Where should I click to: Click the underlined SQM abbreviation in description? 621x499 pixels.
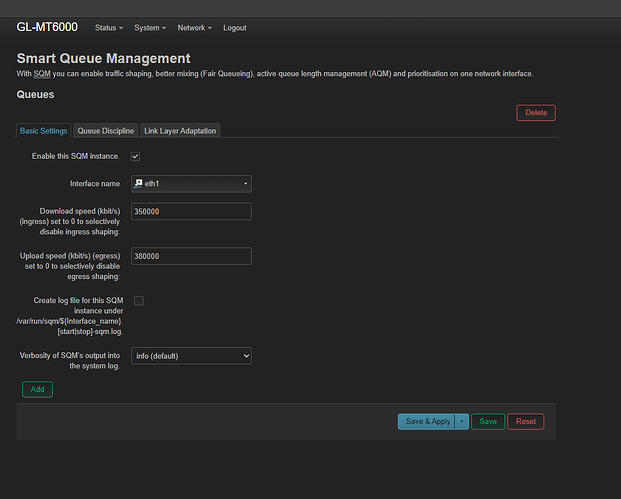pos(42,74)
